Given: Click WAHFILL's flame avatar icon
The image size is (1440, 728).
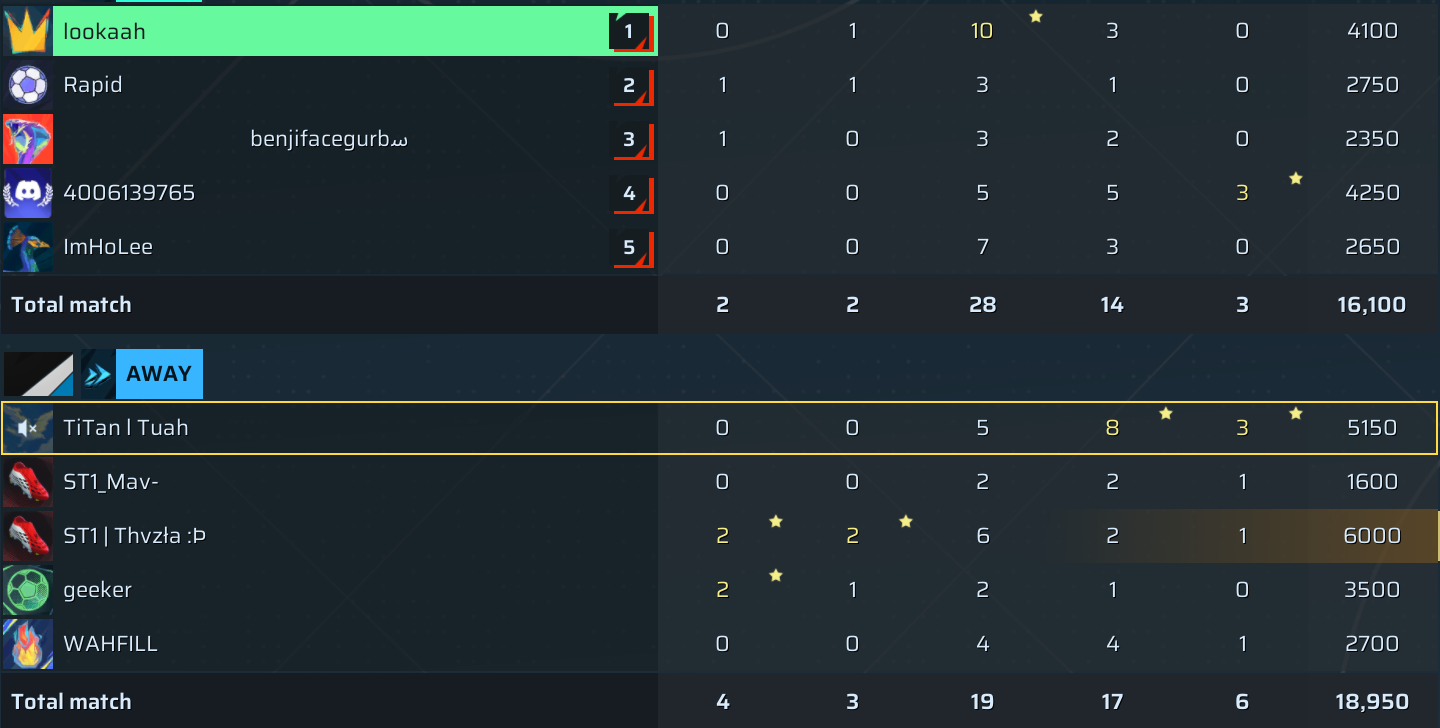Looking at the screenshot, I should coord(28,644).
